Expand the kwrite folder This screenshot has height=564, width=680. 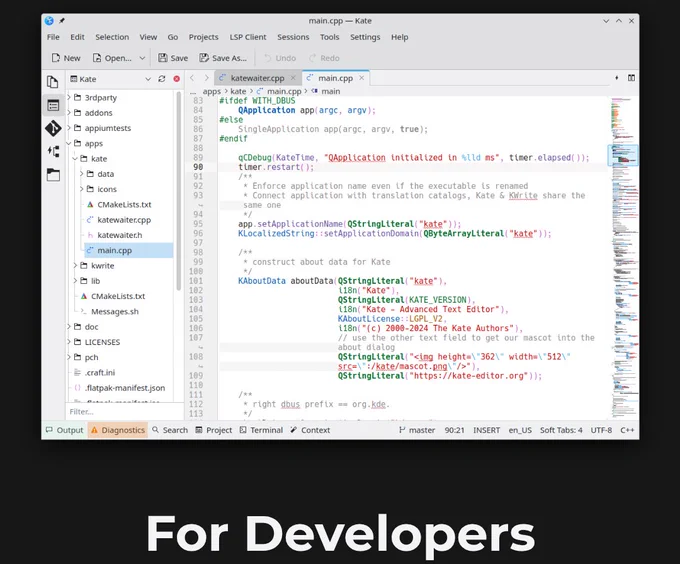(75, 265)
